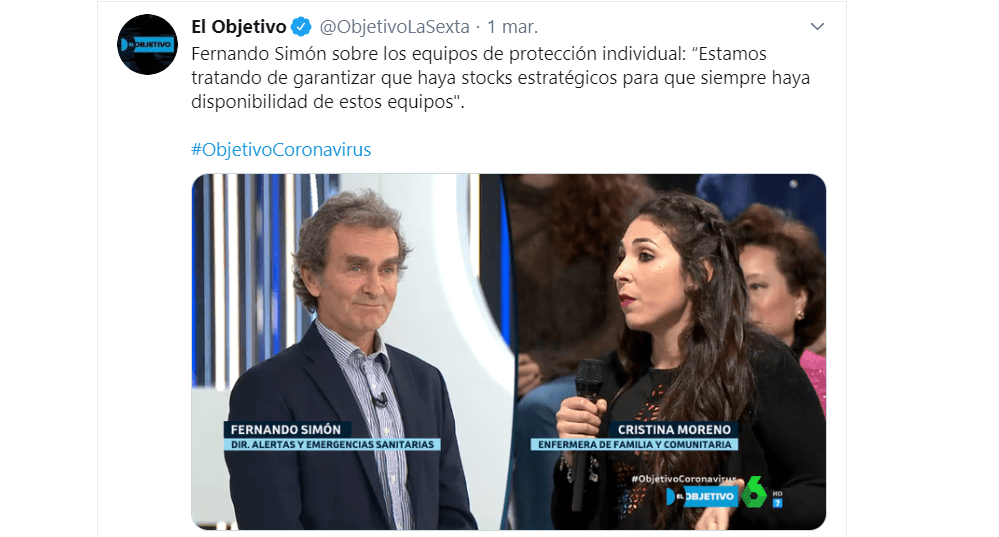Screen dimensions: 999x537
Task: Click the Enfermera de Familia caption
Action: (x=635, y=445)
